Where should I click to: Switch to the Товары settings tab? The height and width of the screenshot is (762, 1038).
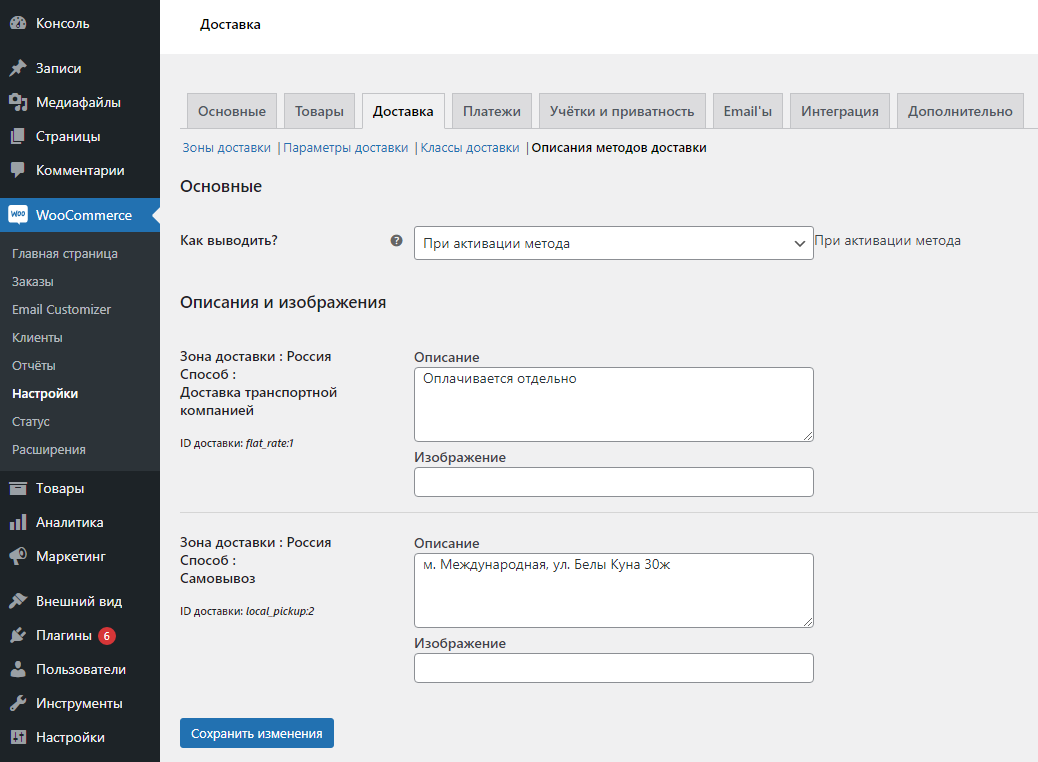point(319,111)
